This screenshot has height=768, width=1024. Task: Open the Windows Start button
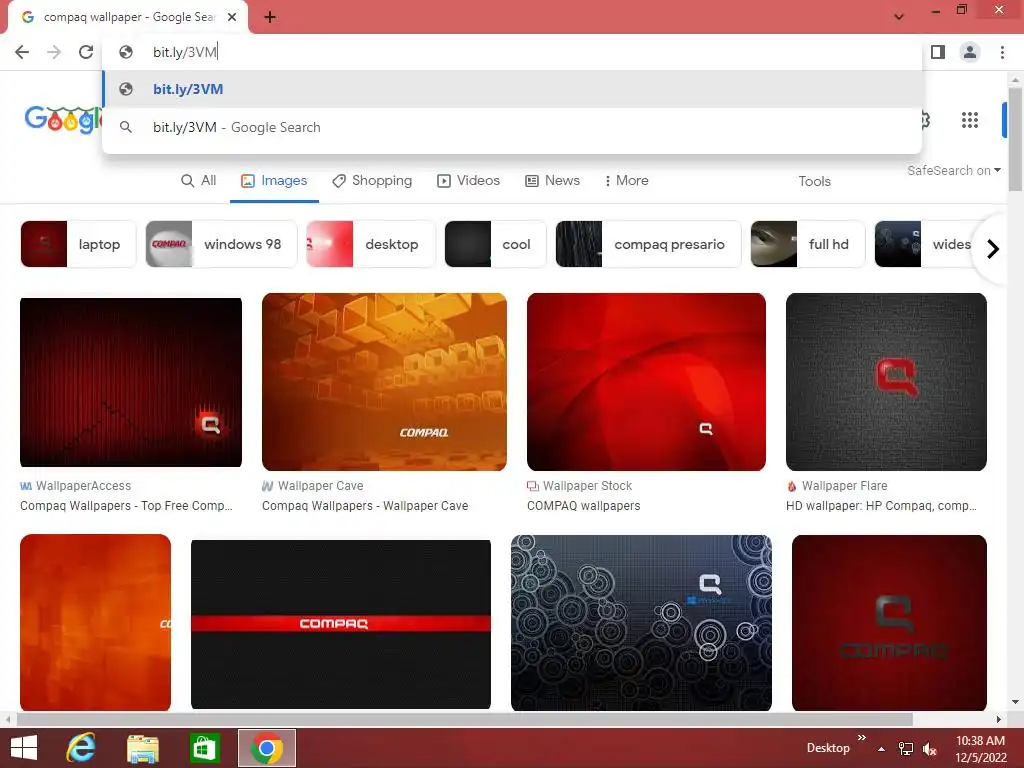(25, 748)
